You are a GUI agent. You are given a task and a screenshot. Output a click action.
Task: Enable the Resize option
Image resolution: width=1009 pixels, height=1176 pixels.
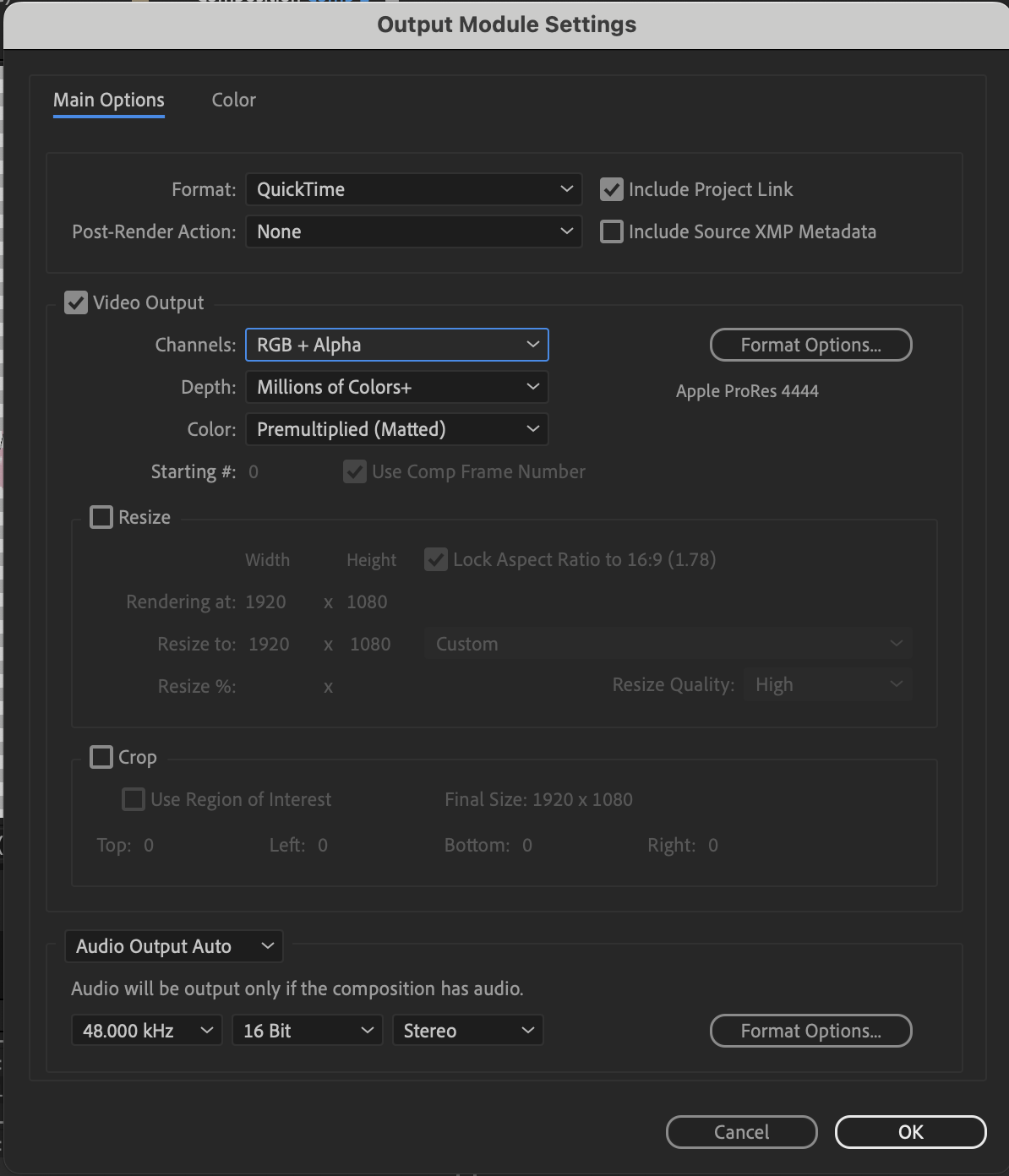[x=101, y=516]
